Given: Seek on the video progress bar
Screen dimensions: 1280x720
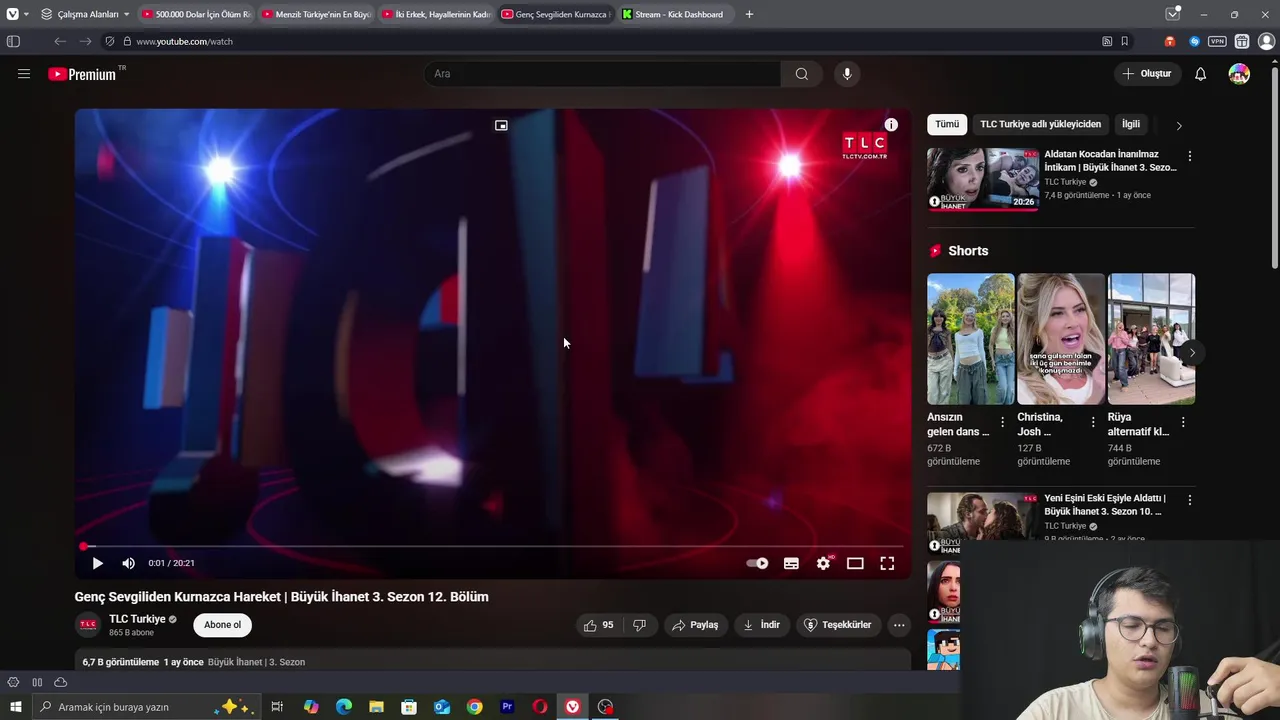Looking at the screenshot, I should 492,546.
